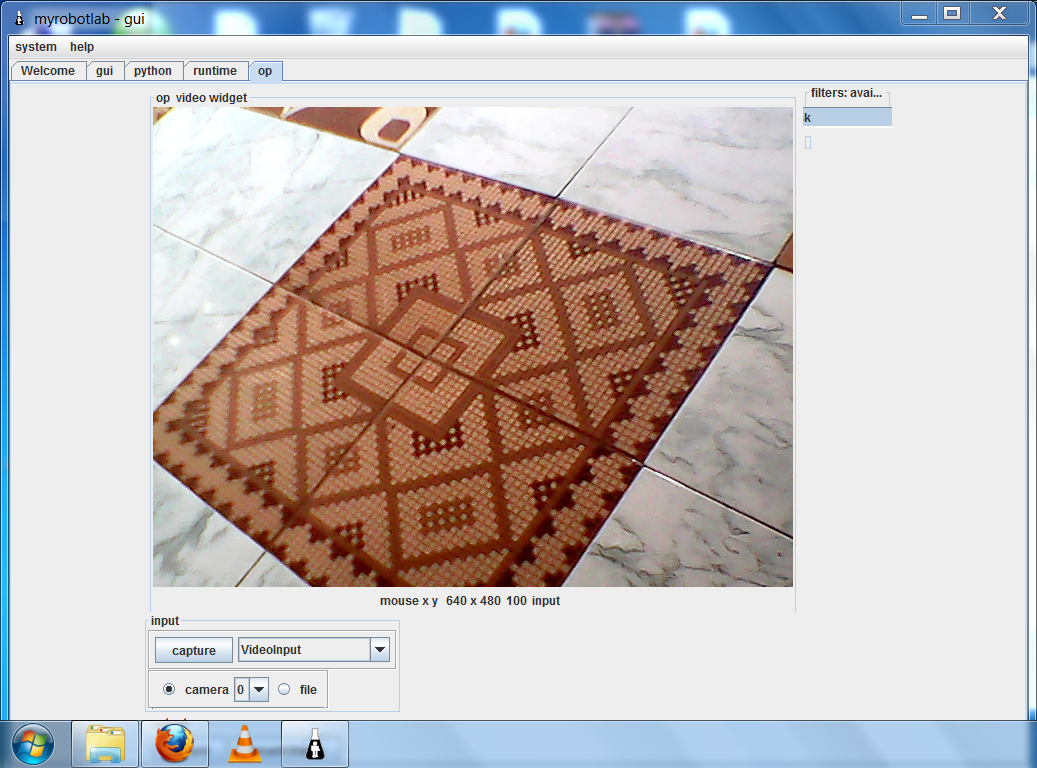Viewport: 1037px width, 768px height.
Task: Switch to the Welcome tab
Action: [x=48, y=71]
